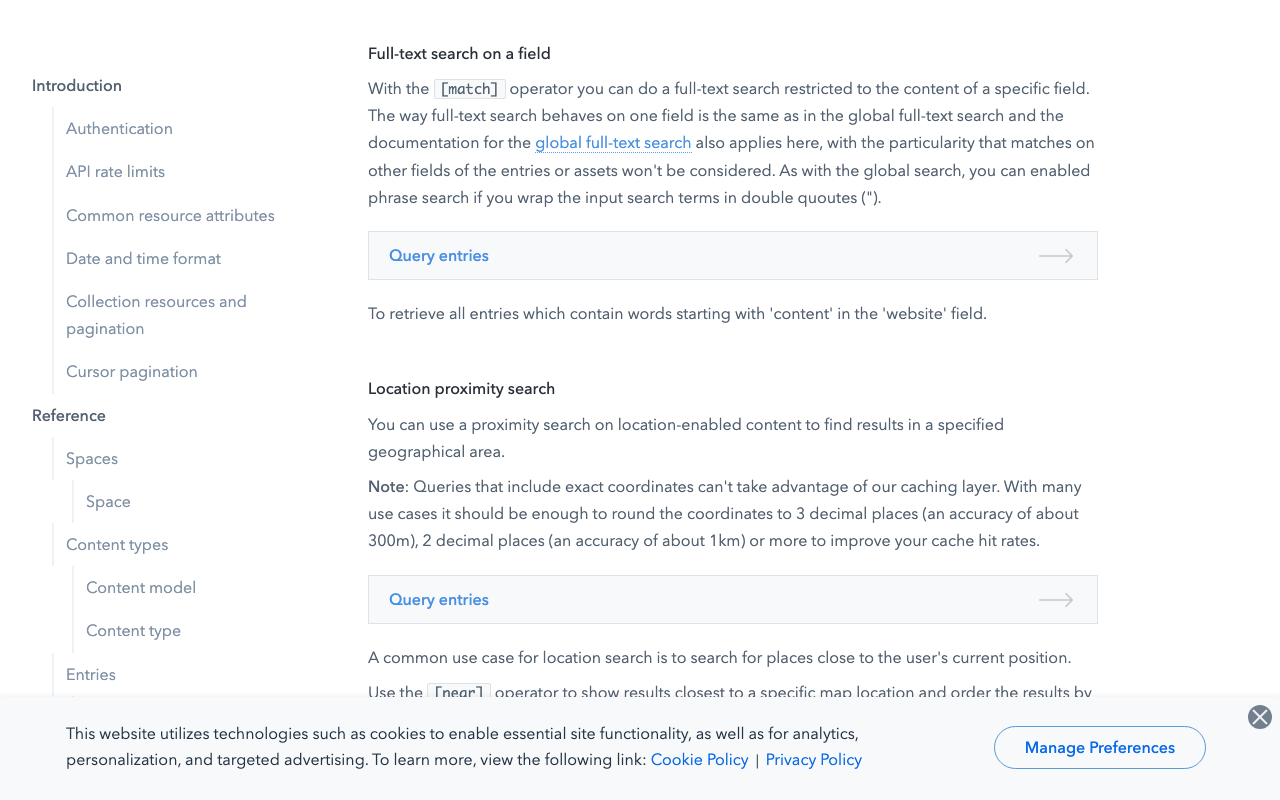Click the Manage Preferences button
Viewport: 1280px width, 800px height.
1099,748
